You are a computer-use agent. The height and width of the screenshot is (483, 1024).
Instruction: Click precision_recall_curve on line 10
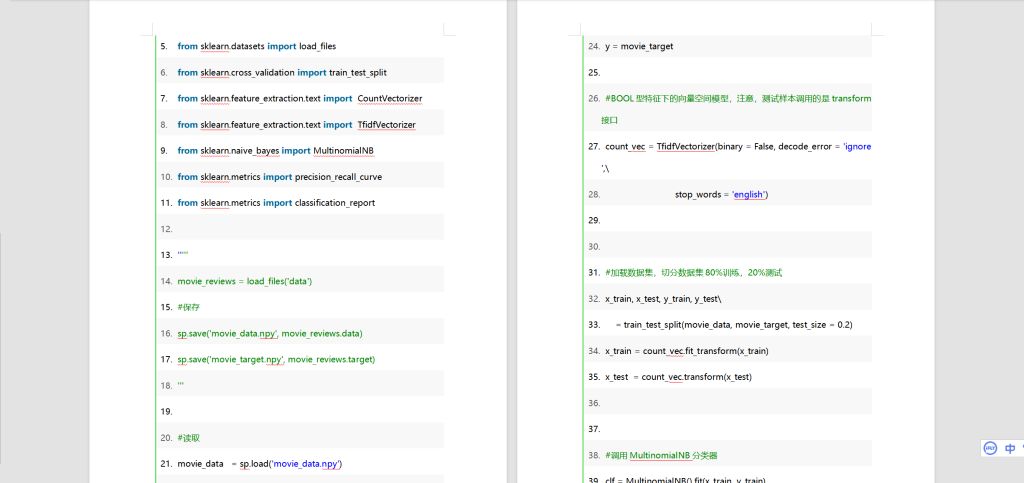tap(338, 176)
